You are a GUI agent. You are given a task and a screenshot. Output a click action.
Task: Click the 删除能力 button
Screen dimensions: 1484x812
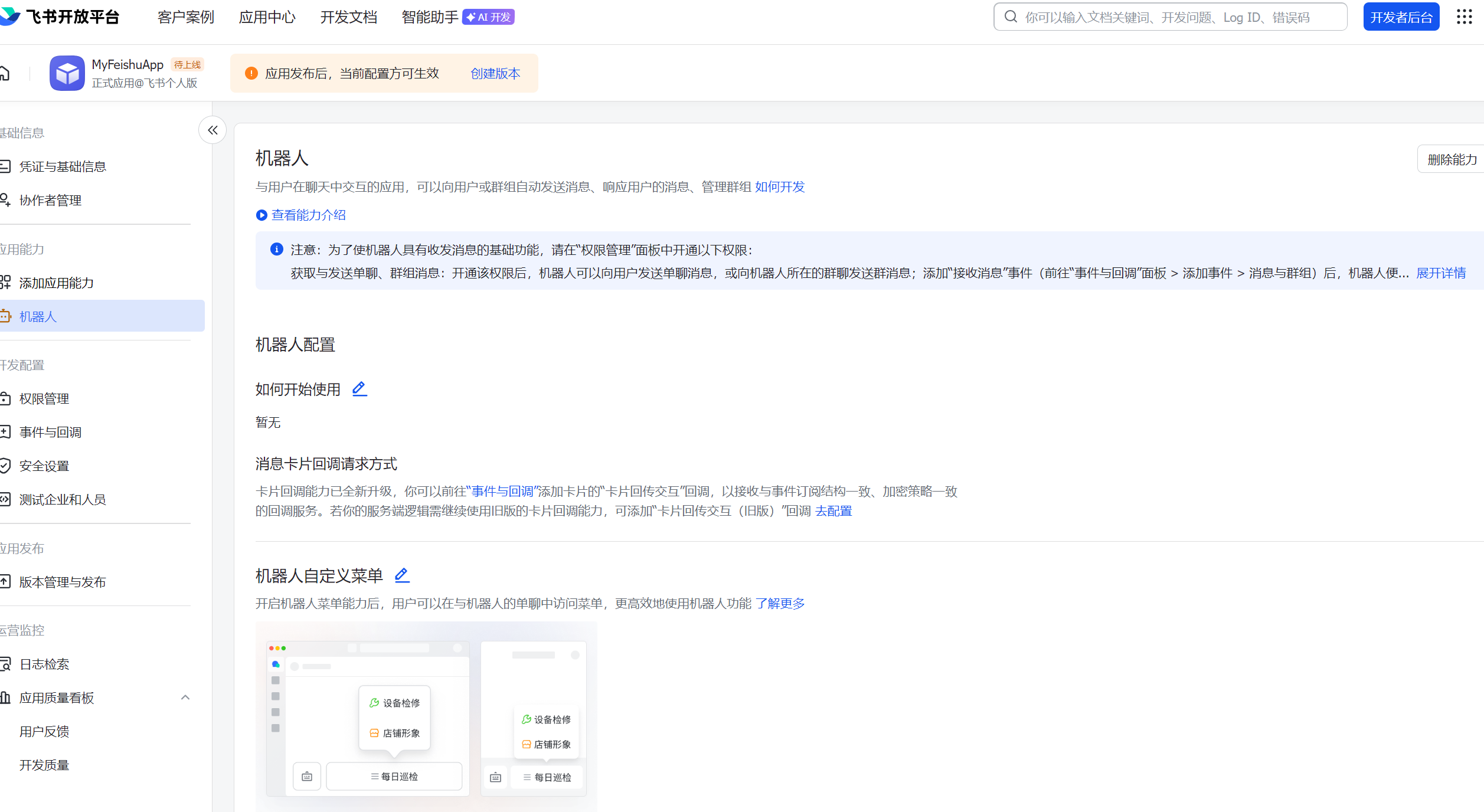click(1451, 159)
